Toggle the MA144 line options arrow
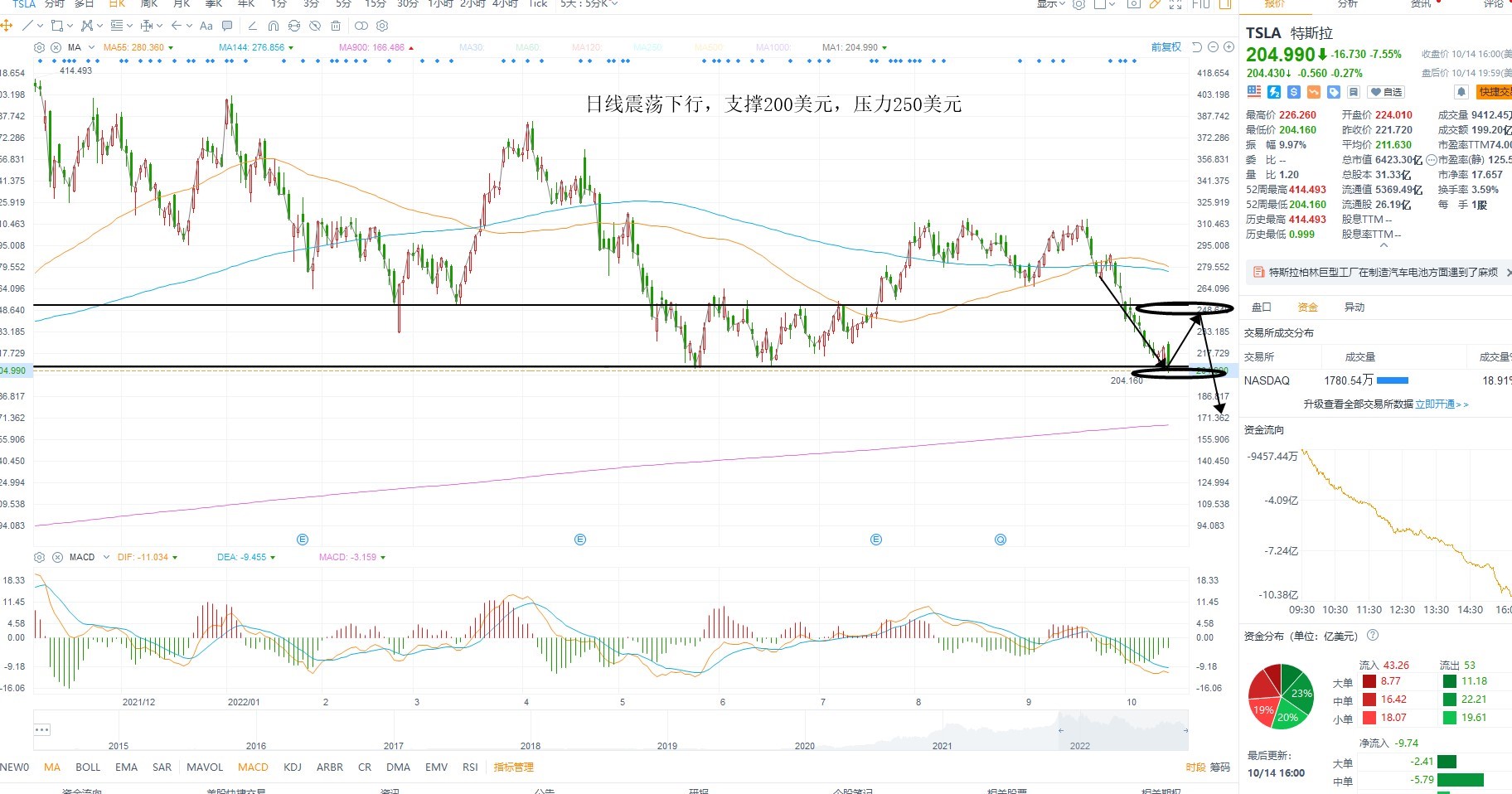This screenshot has height=794, width=1512. (291, 48)
